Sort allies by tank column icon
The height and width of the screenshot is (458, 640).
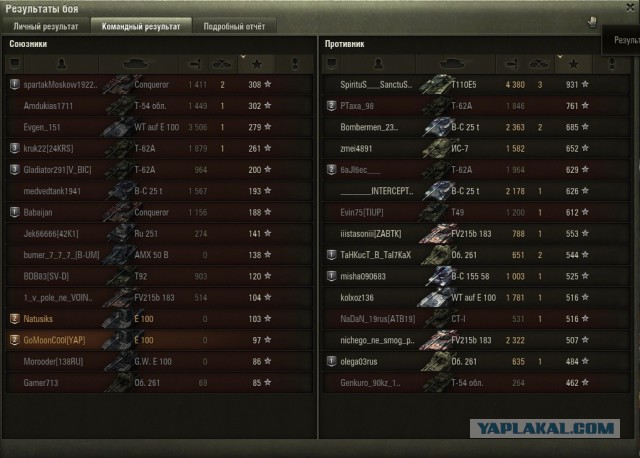tap(136, 64)
